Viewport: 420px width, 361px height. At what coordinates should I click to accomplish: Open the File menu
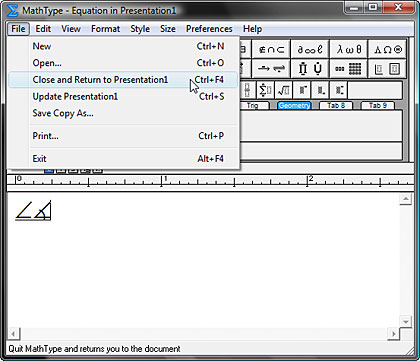[18, 29]
